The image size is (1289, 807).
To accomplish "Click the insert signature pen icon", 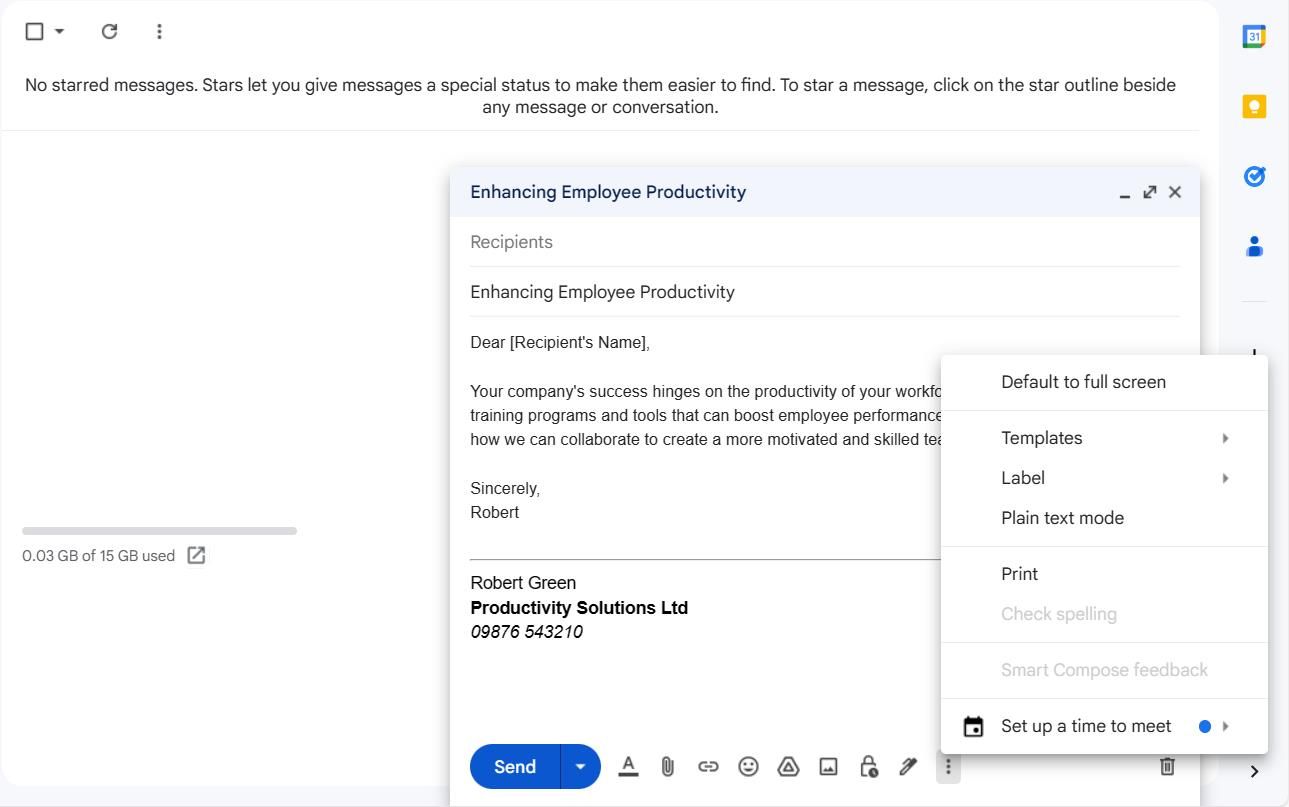I will [908, 767].
